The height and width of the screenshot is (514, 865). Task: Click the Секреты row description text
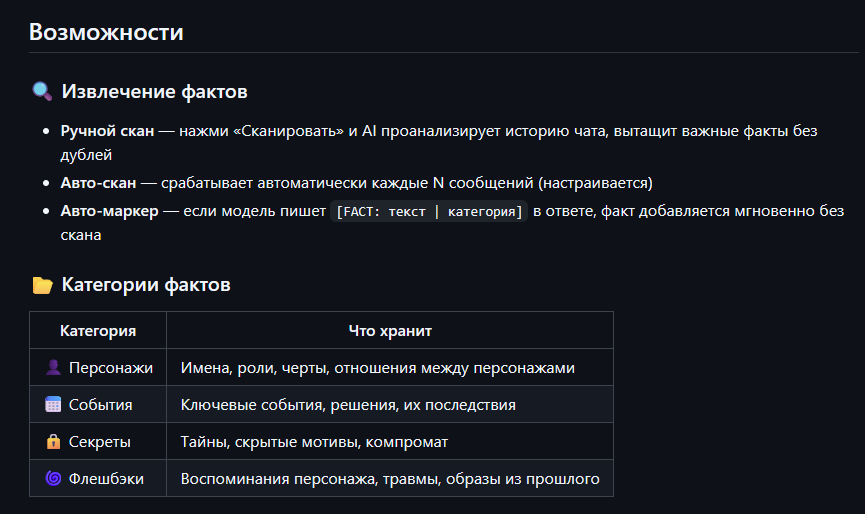pos(314,442)
